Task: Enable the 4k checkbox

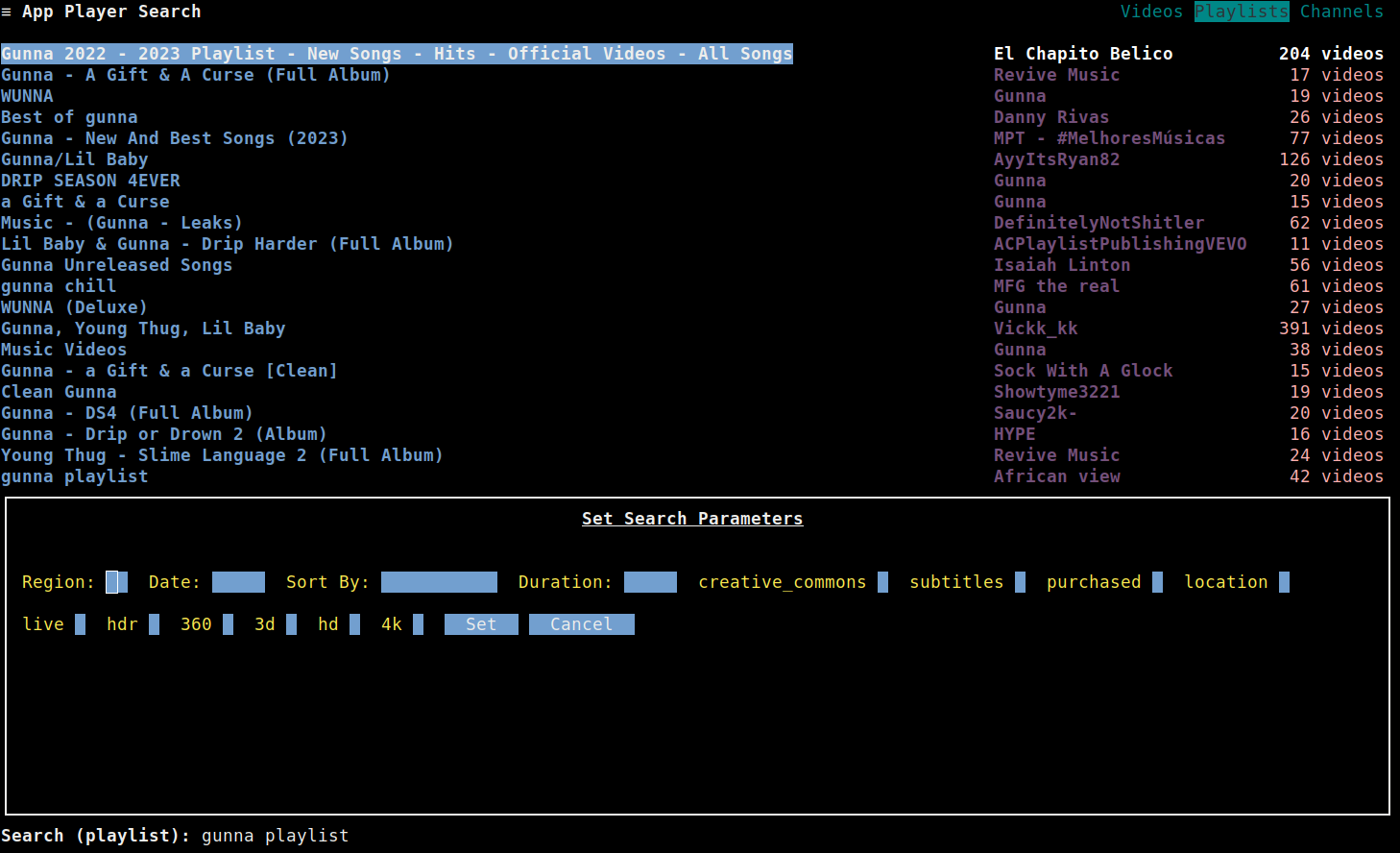Action: click(418, 624)
